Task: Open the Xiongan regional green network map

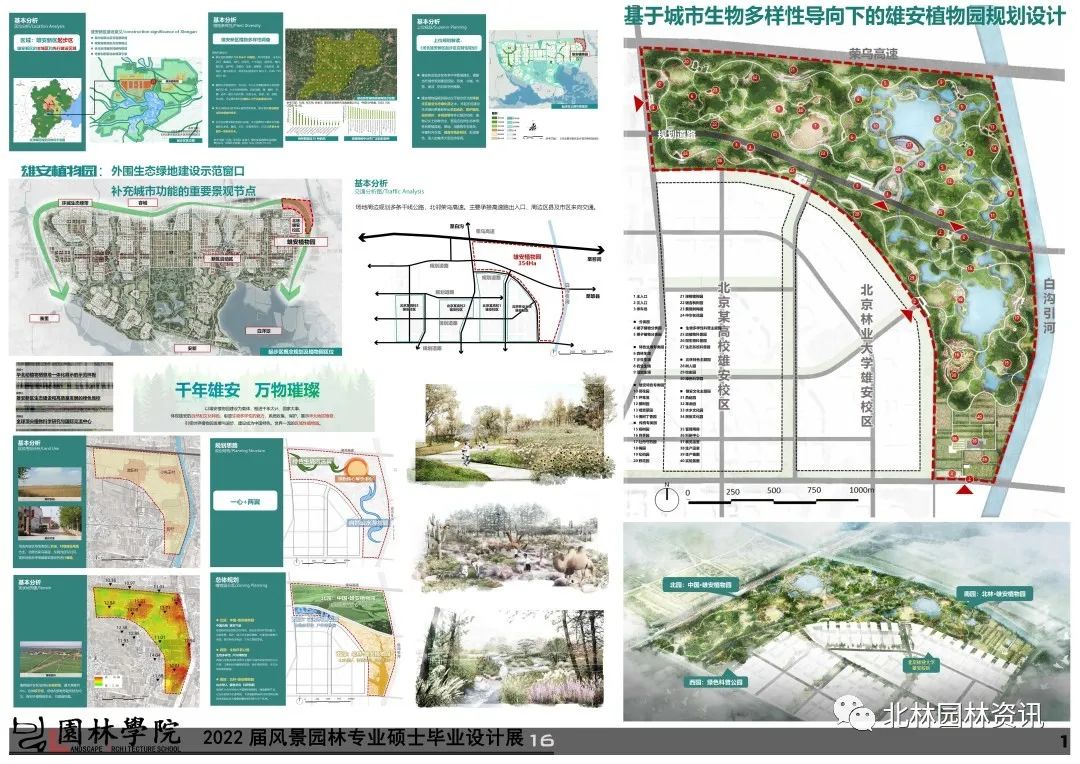Action: (x=147, y=98)
